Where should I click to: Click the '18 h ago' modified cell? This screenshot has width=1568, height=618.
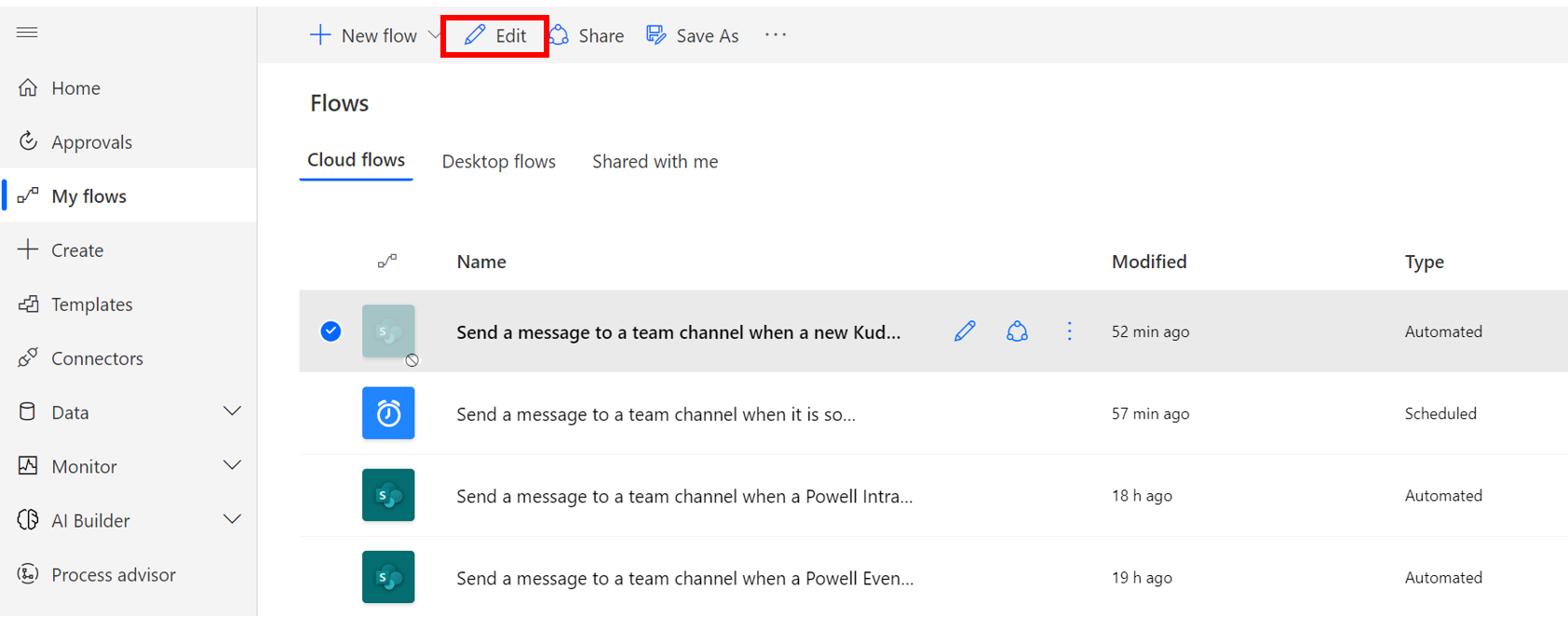1142,495
